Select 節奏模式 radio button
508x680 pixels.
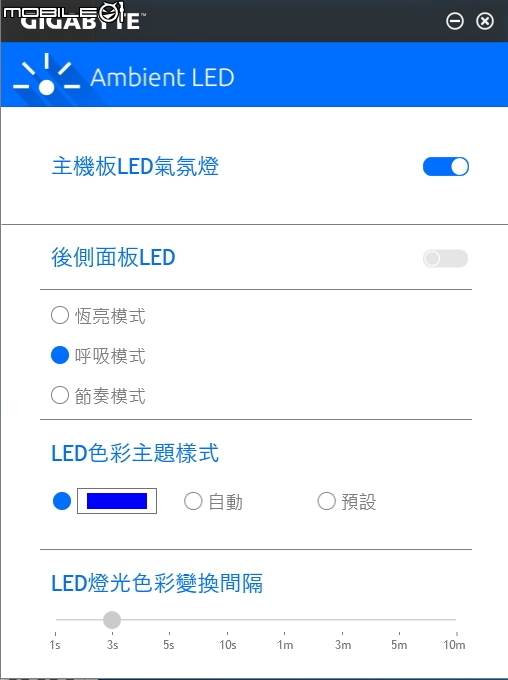(60, 395)
